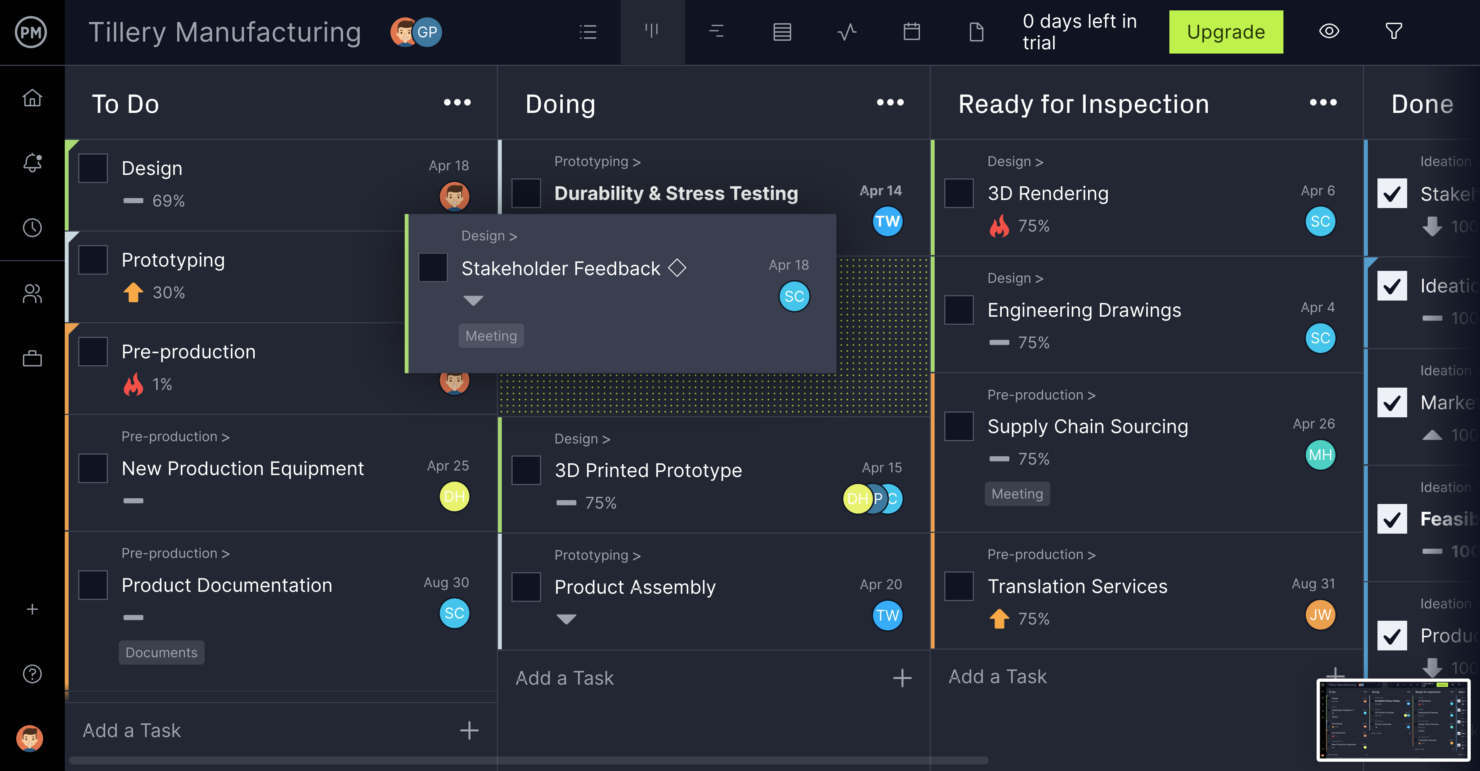Switch to Gantt view icon

717,32
